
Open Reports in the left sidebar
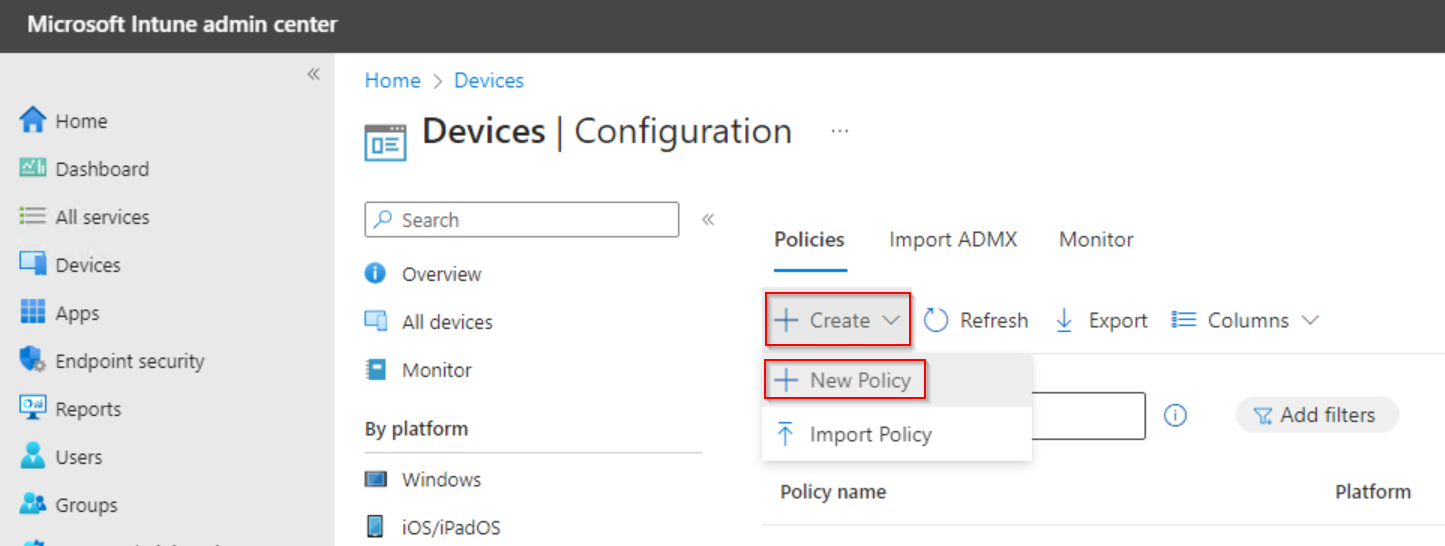coord(70,409)
